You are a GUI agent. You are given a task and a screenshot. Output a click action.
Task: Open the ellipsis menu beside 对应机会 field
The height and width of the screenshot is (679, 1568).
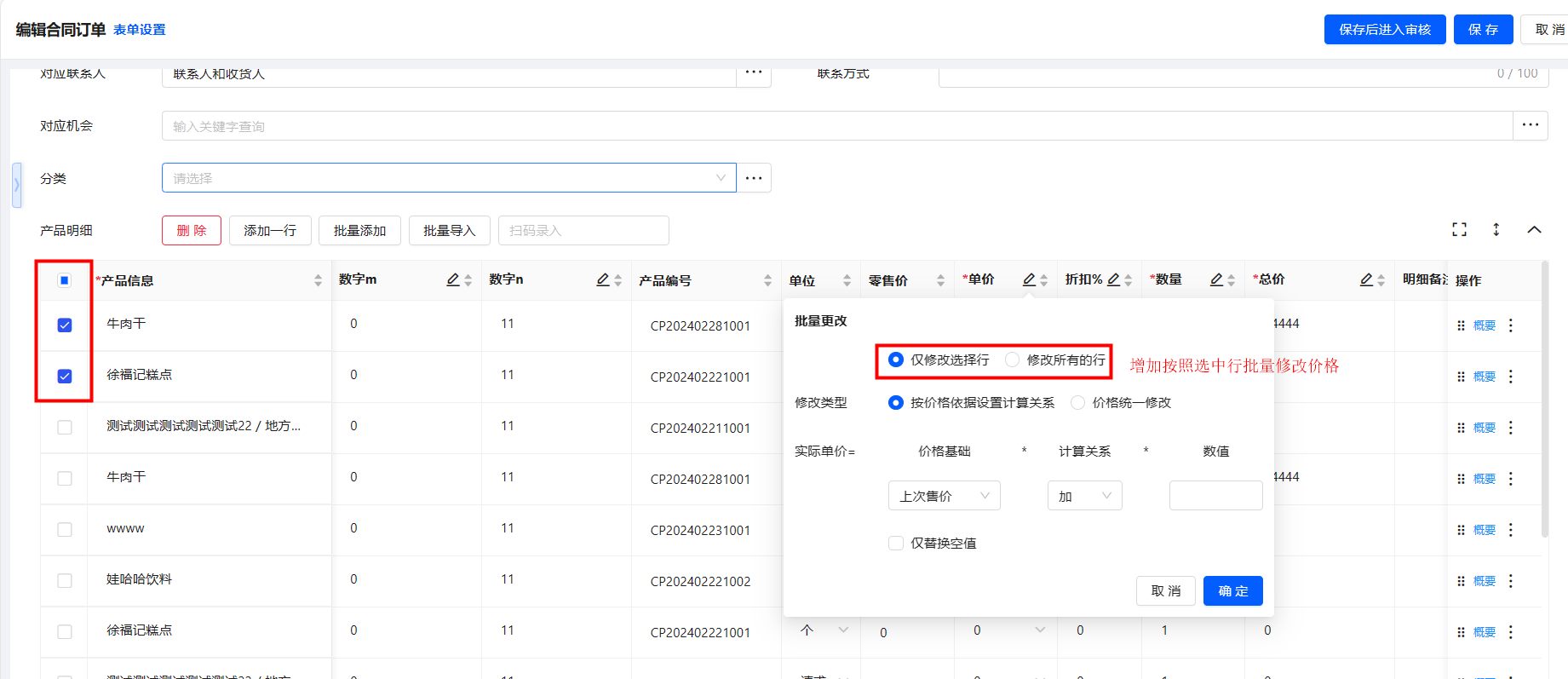[x=1531, y=125]
